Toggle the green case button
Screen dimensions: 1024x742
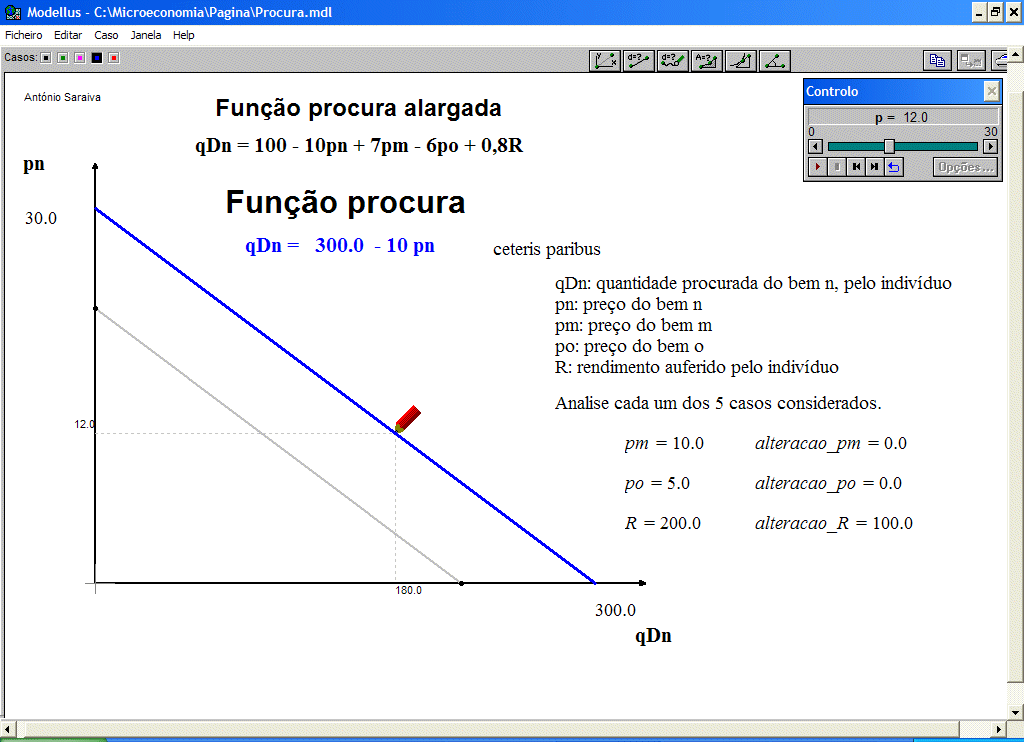click(63, 58)
